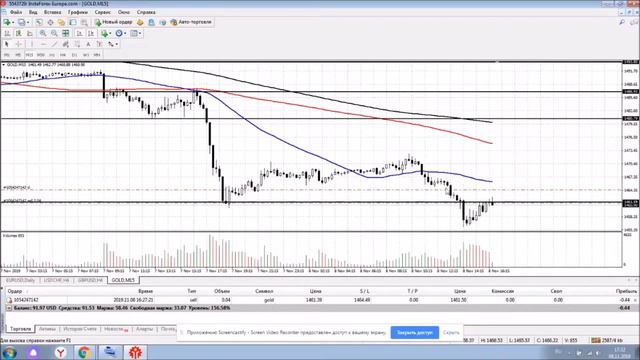
Task: Expand the New Chart dropdown arrow
Action: pyautogui.click(x=13, y=22)
